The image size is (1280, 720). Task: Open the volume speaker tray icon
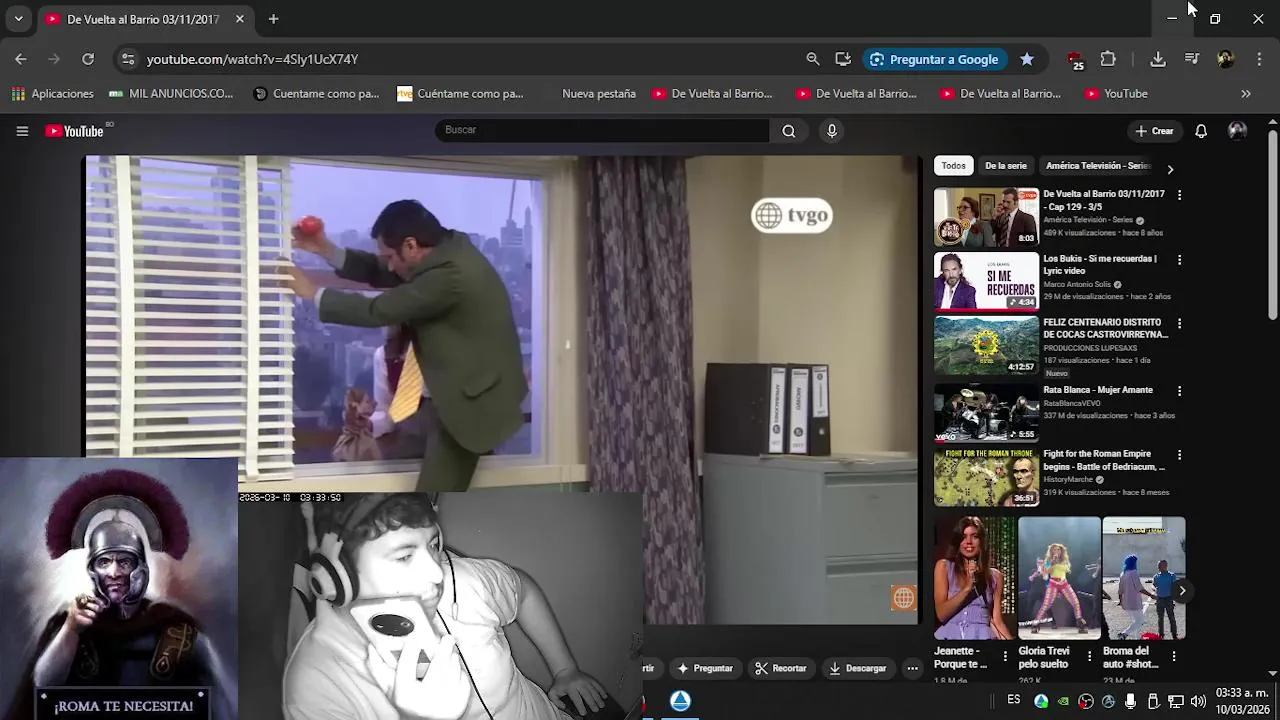[1198, 702]
